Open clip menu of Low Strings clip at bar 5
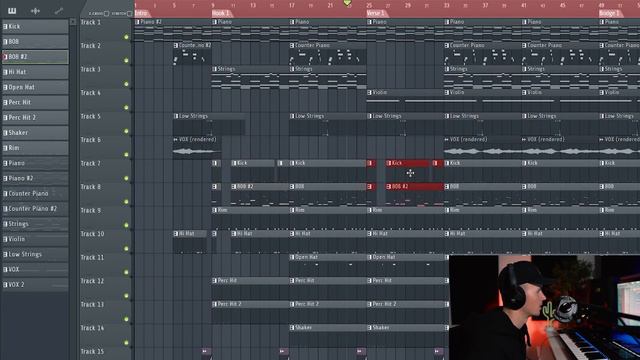The image size is (640, 360). 176,116
